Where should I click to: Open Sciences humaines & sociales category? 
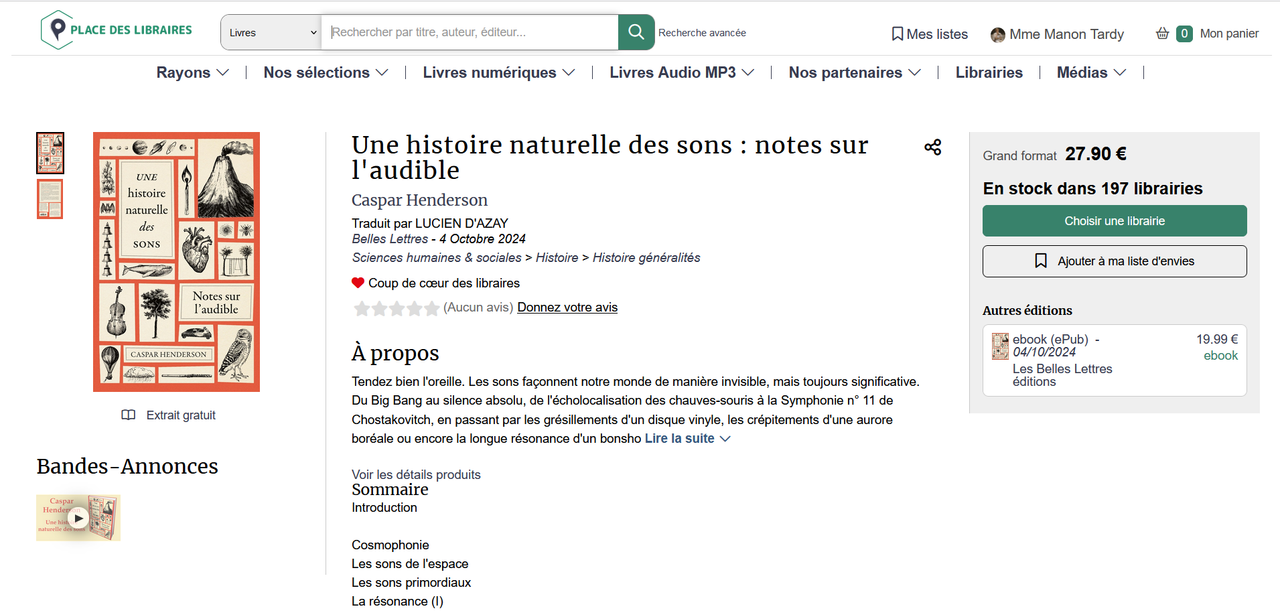(437, 257)
